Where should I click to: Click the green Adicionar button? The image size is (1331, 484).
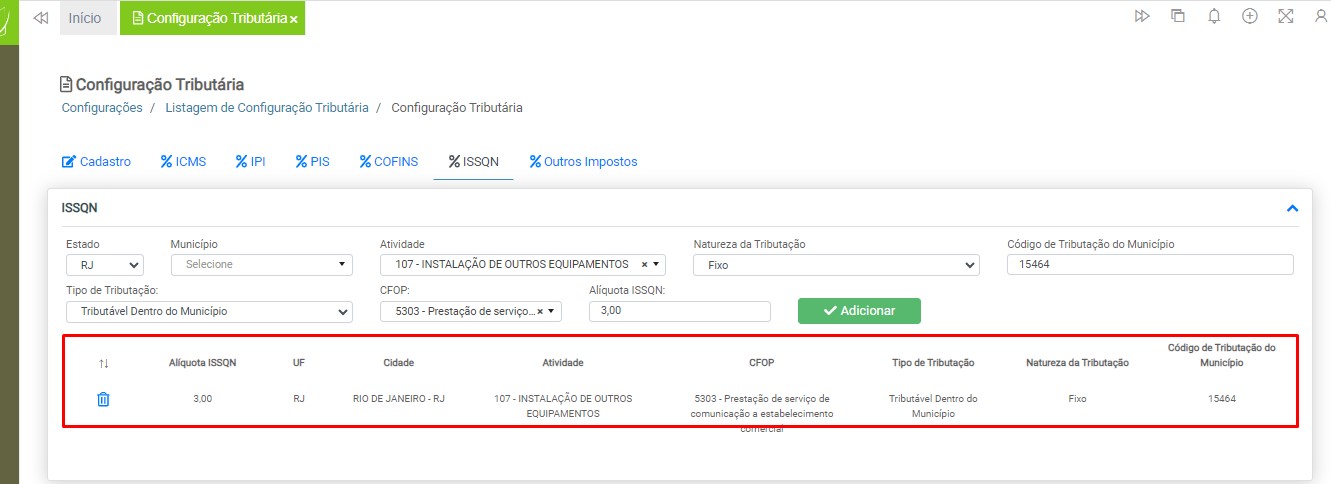859,311
